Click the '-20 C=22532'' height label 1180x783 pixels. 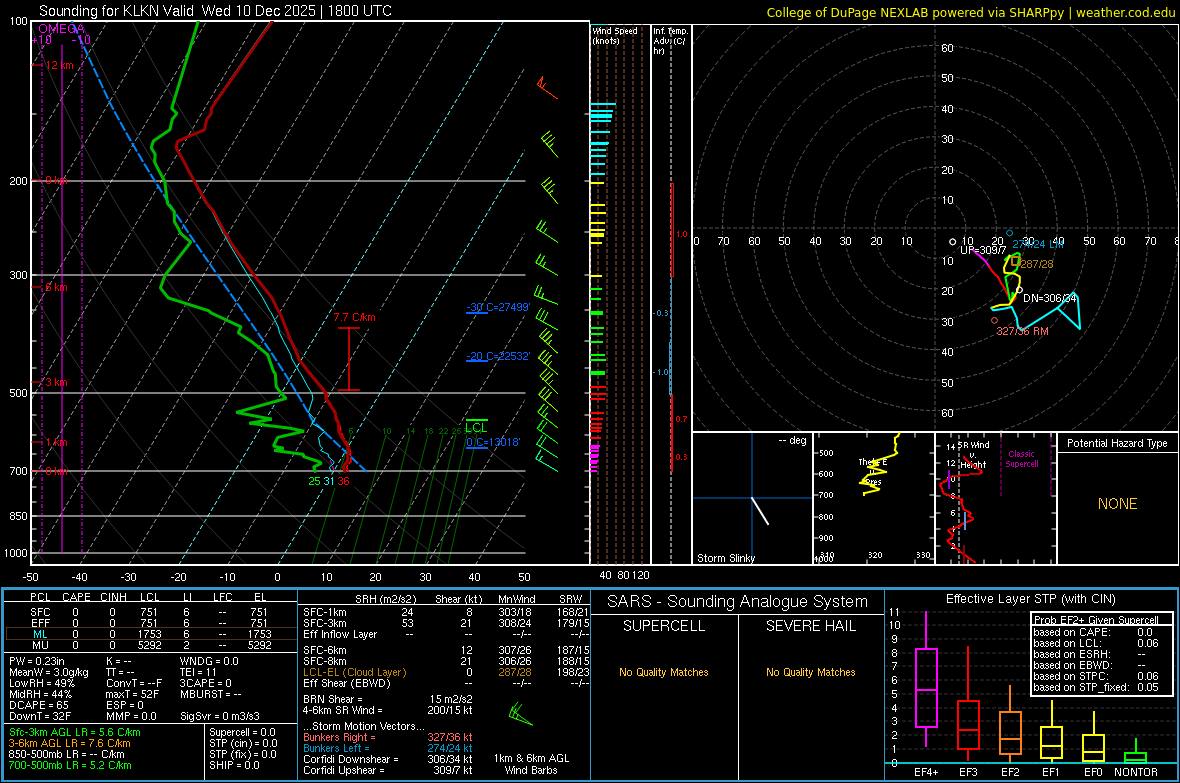pyautogui.click(x=498, y=356)
